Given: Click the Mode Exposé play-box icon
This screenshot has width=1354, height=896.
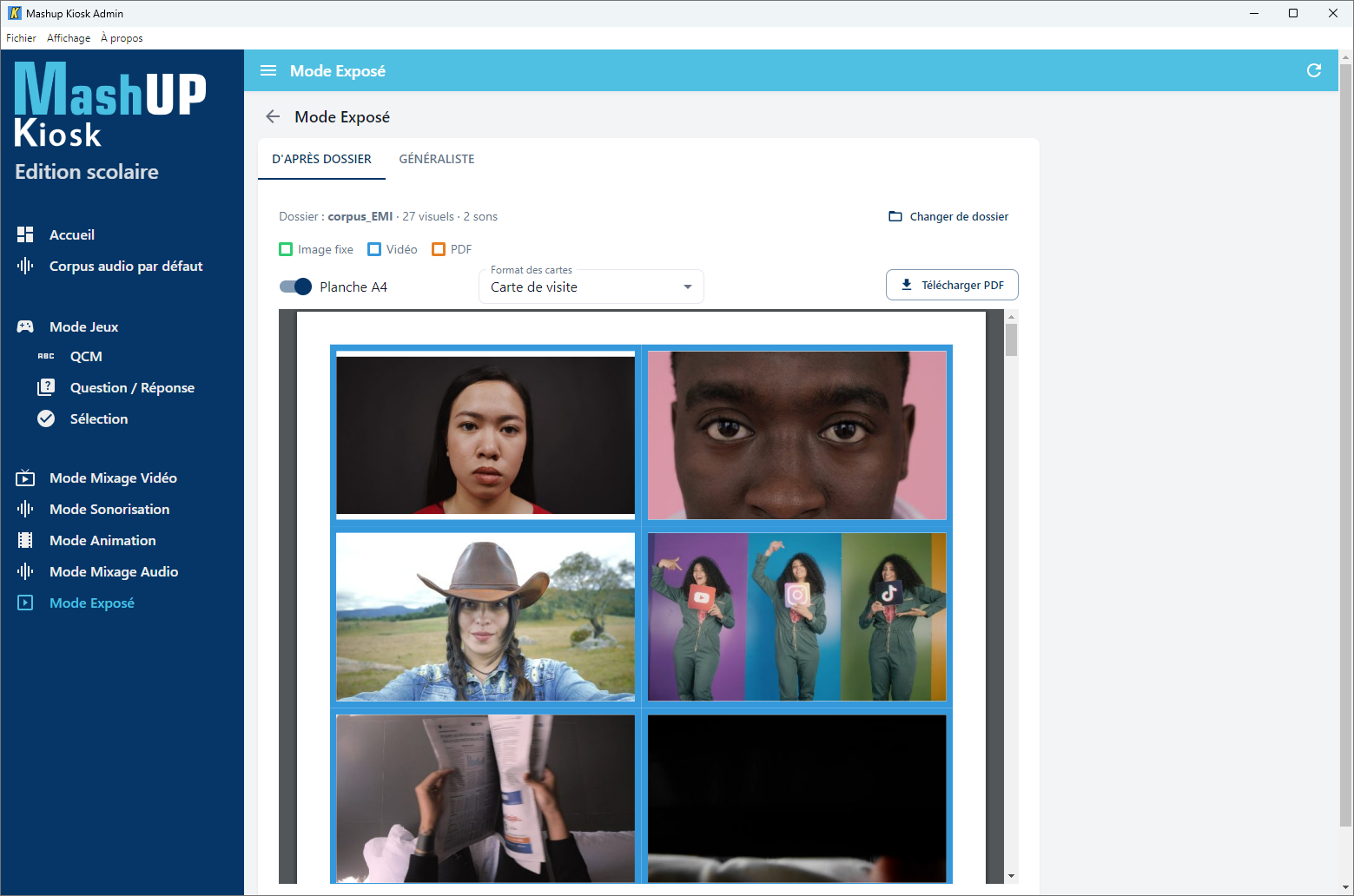Looking at the screenshot, I should 25,603.
